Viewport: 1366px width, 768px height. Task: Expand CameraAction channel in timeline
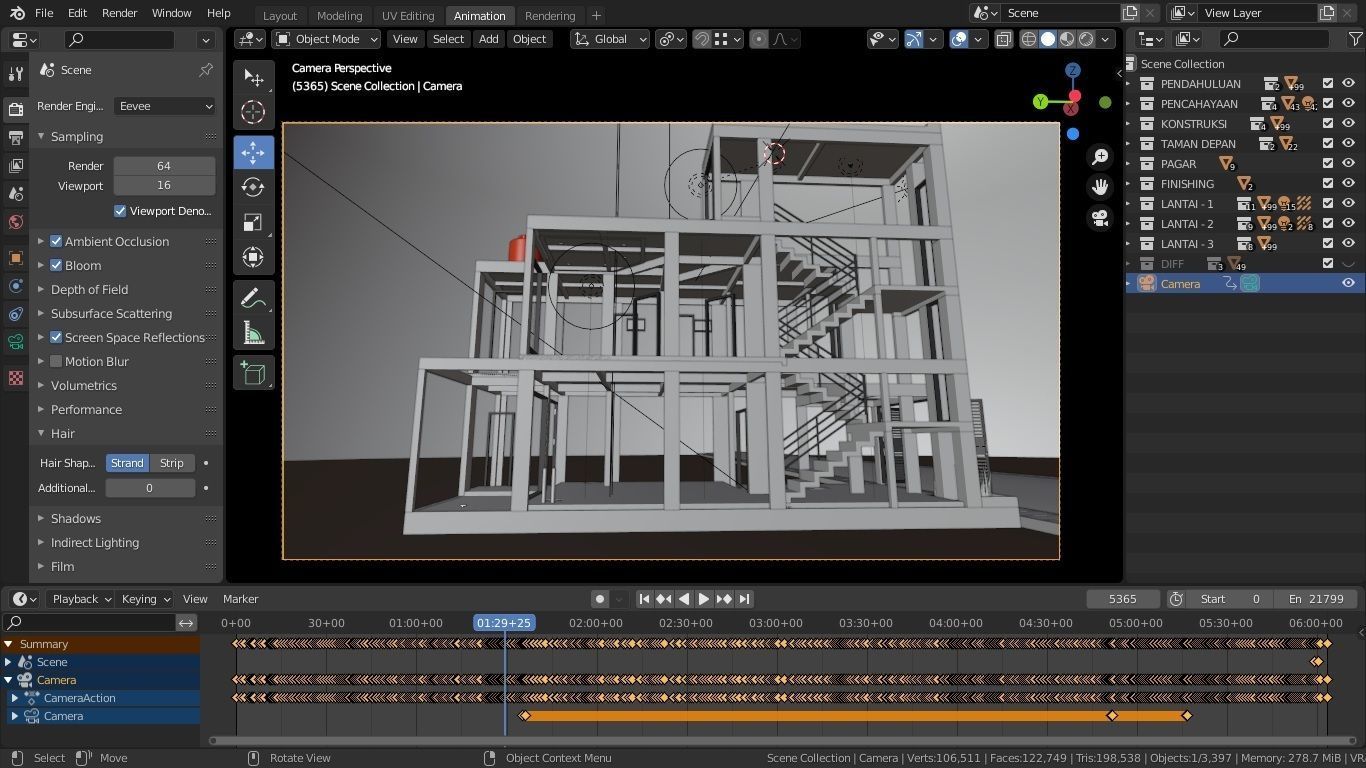point(14,698)
